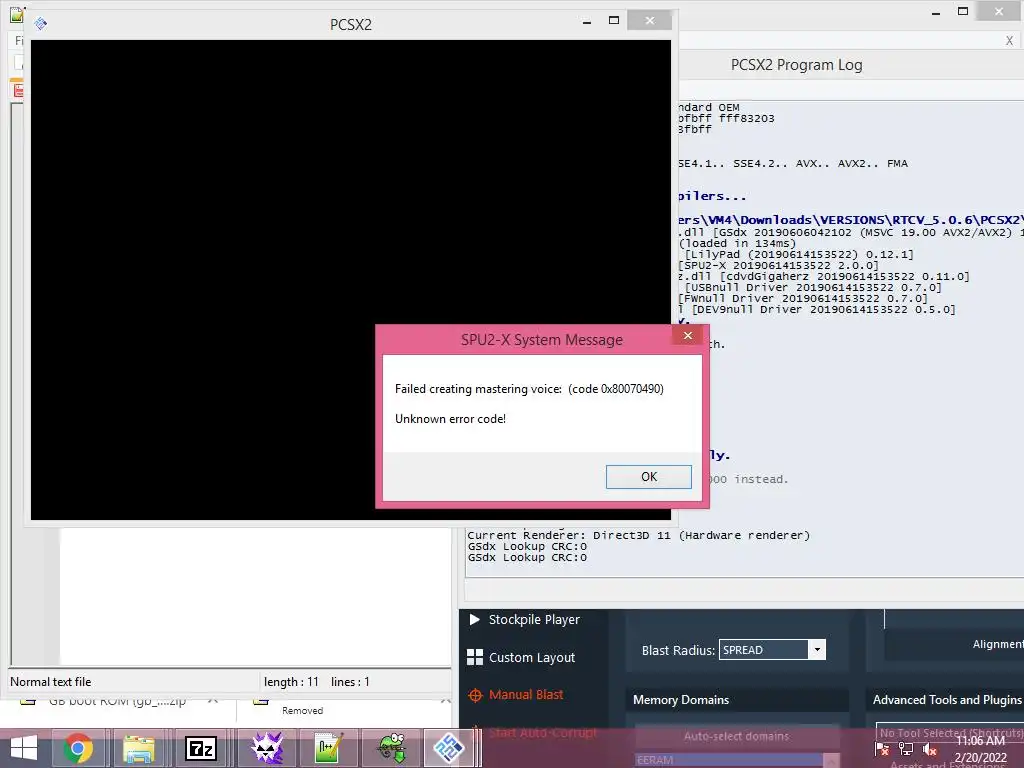Click the 'Removed' download item

click(x=302, y=711)
